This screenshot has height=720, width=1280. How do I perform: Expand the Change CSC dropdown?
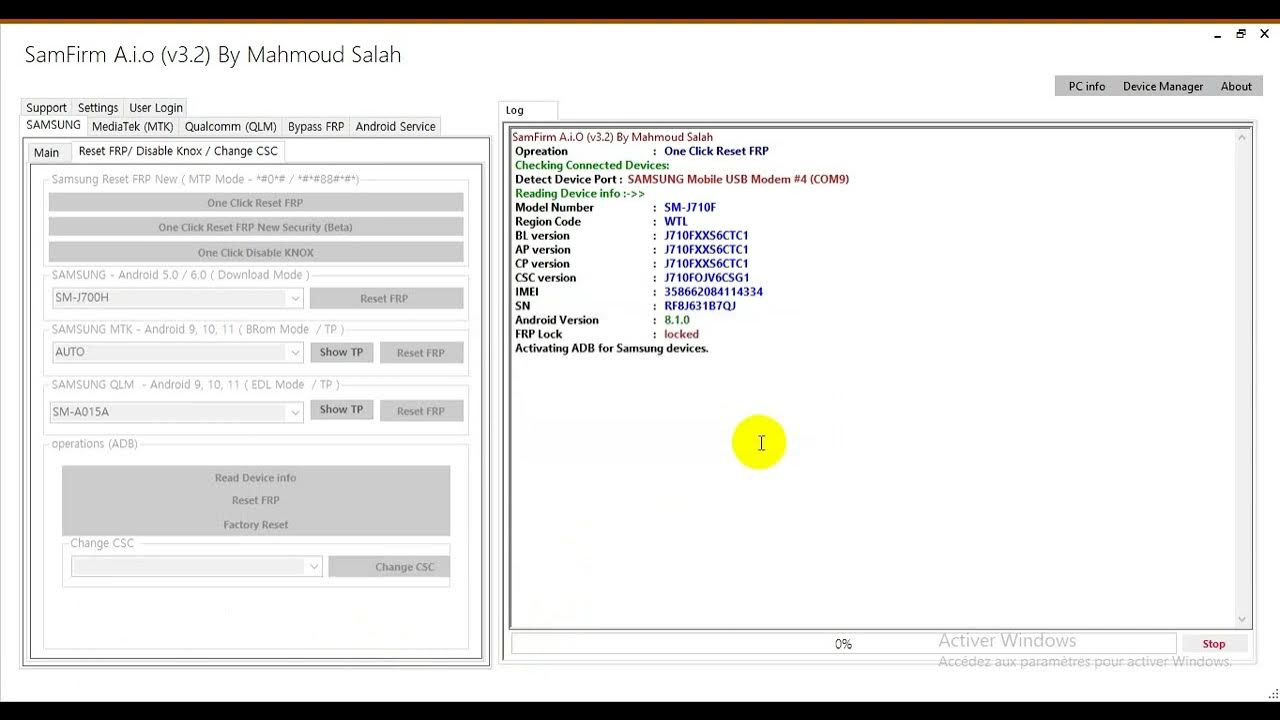pyautogui.click(x=313, y=566)
